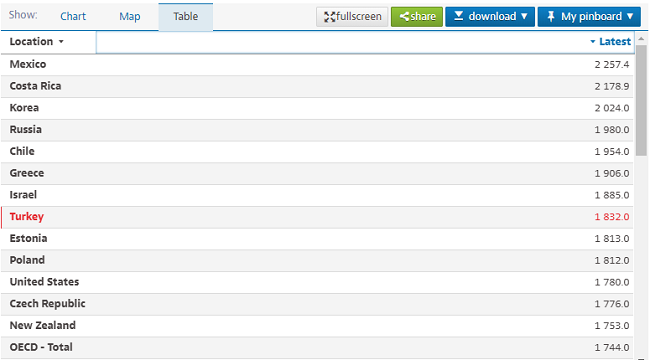Screen dimensions: 650x360
Task: Select the Mexico row label
Action: (x=28, y=64)
